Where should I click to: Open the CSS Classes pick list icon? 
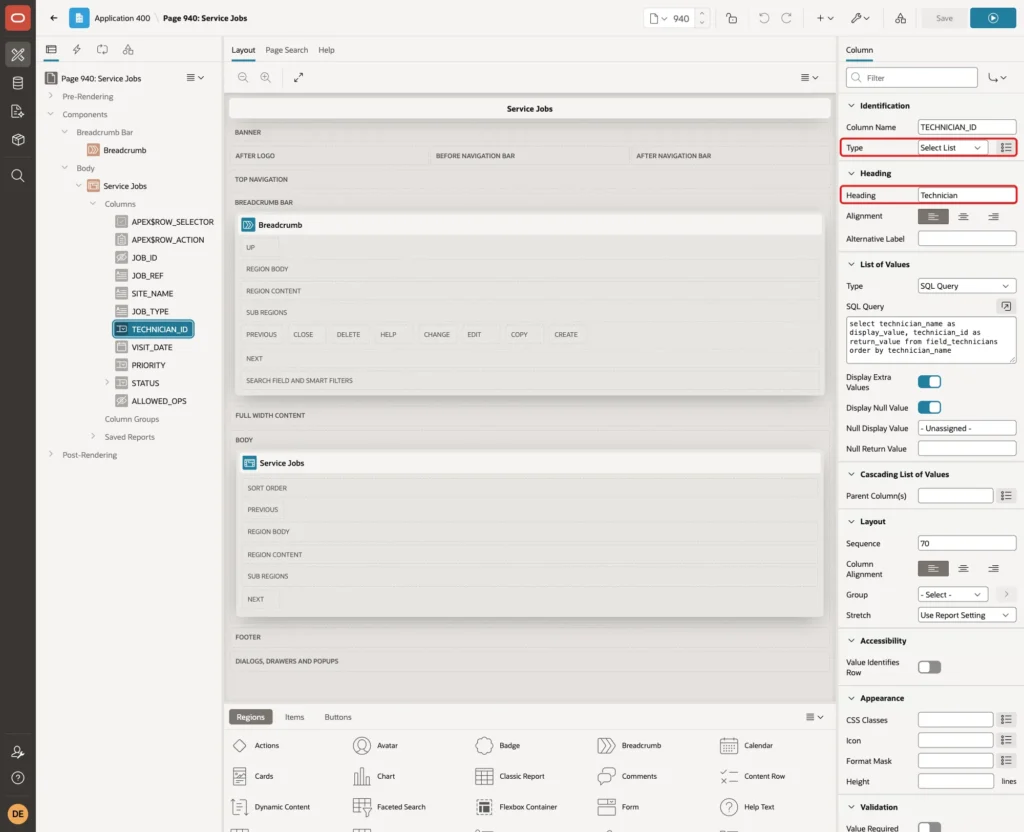(1006, 720)
